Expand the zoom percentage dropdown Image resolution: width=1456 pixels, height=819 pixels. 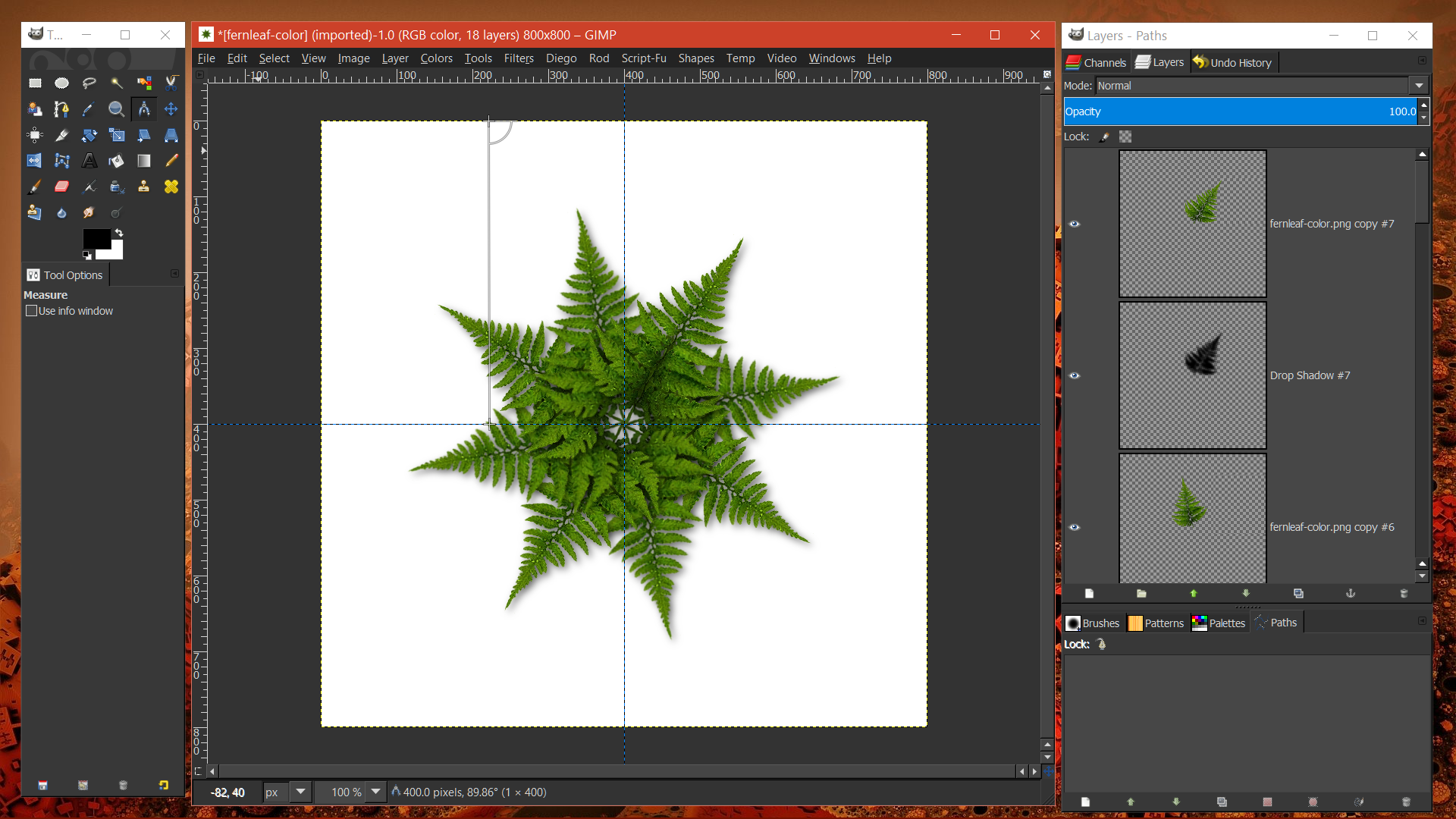pos(375,792)
